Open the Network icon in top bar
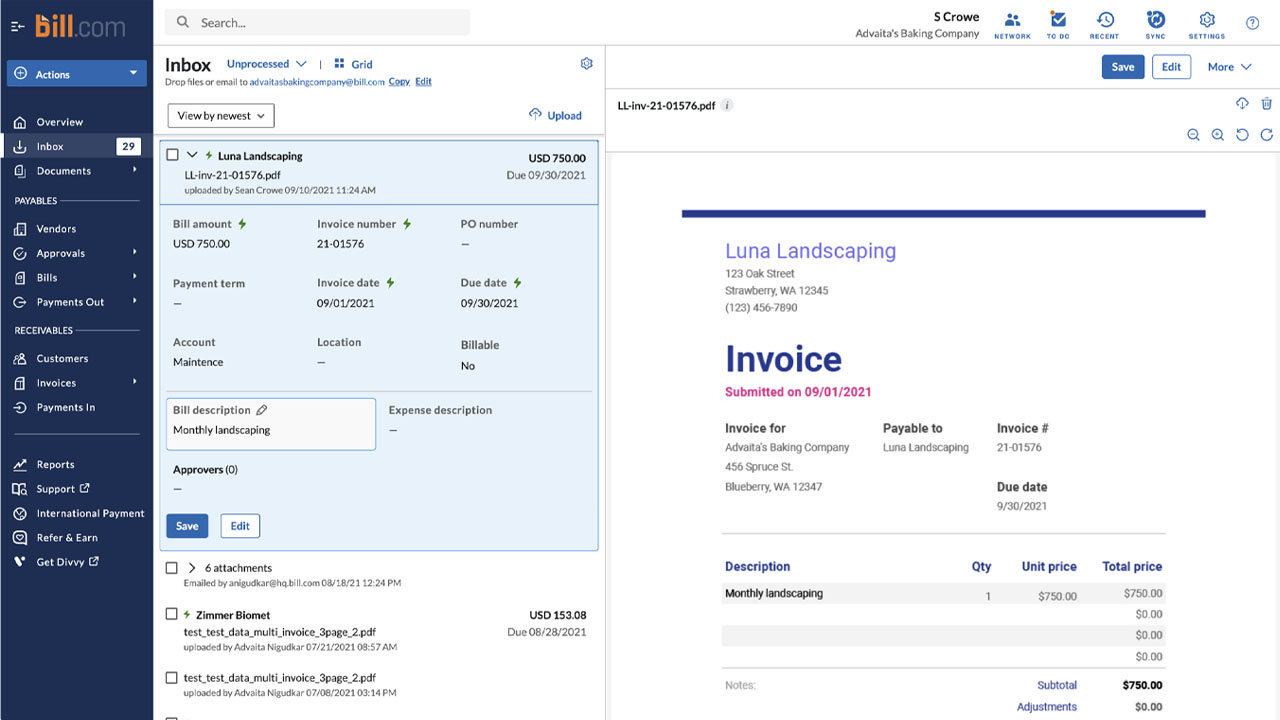 (1012, 24)
